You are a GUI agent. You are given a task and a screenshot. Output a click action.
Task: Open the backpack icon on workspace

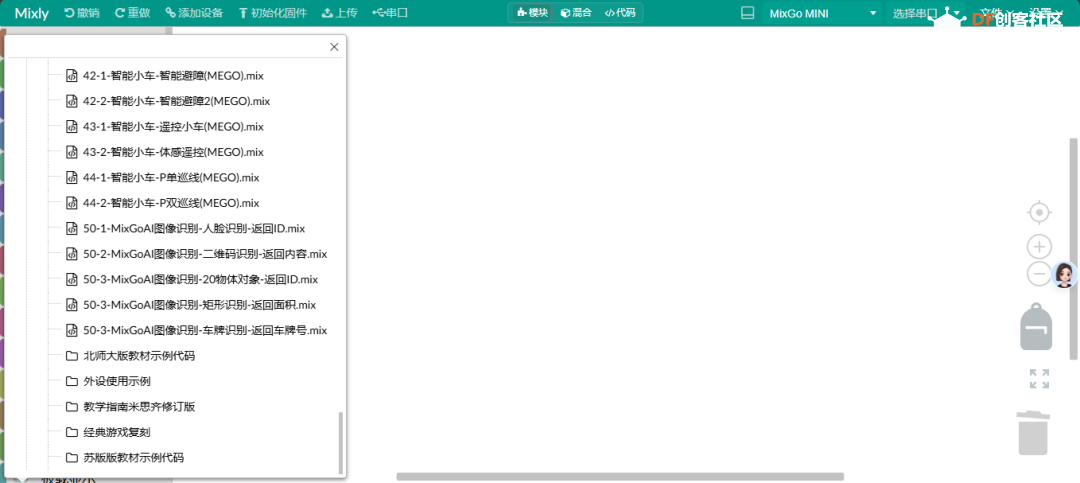1036,327
